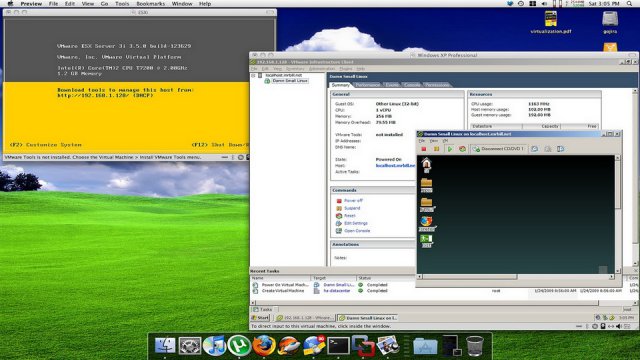Open Administration menu in Infrastructure Client

pyautogui.click(x=322, y=69)
